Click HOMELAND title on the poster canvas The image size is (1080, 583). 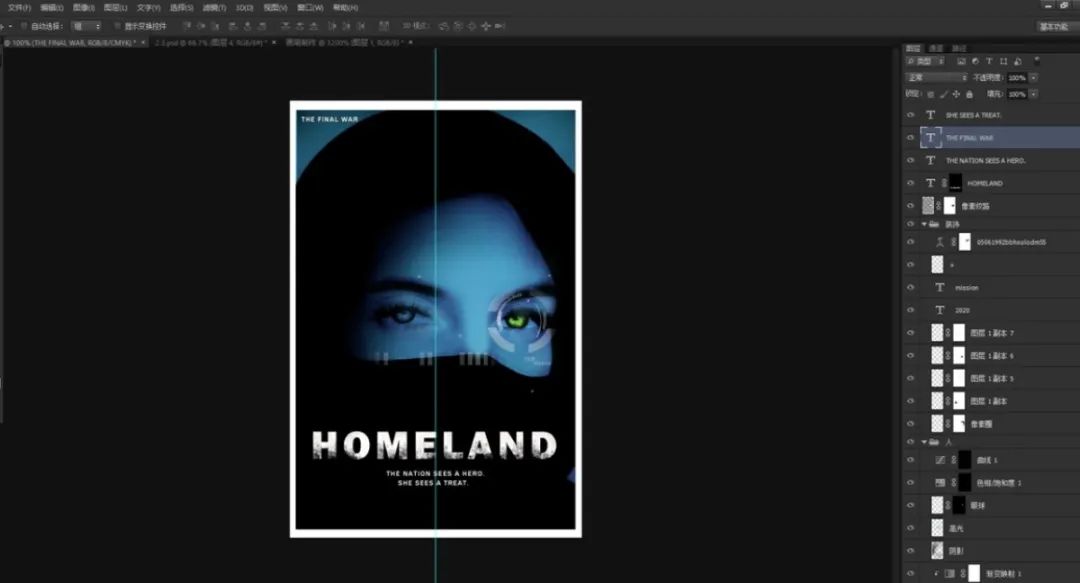click(435, 446)
